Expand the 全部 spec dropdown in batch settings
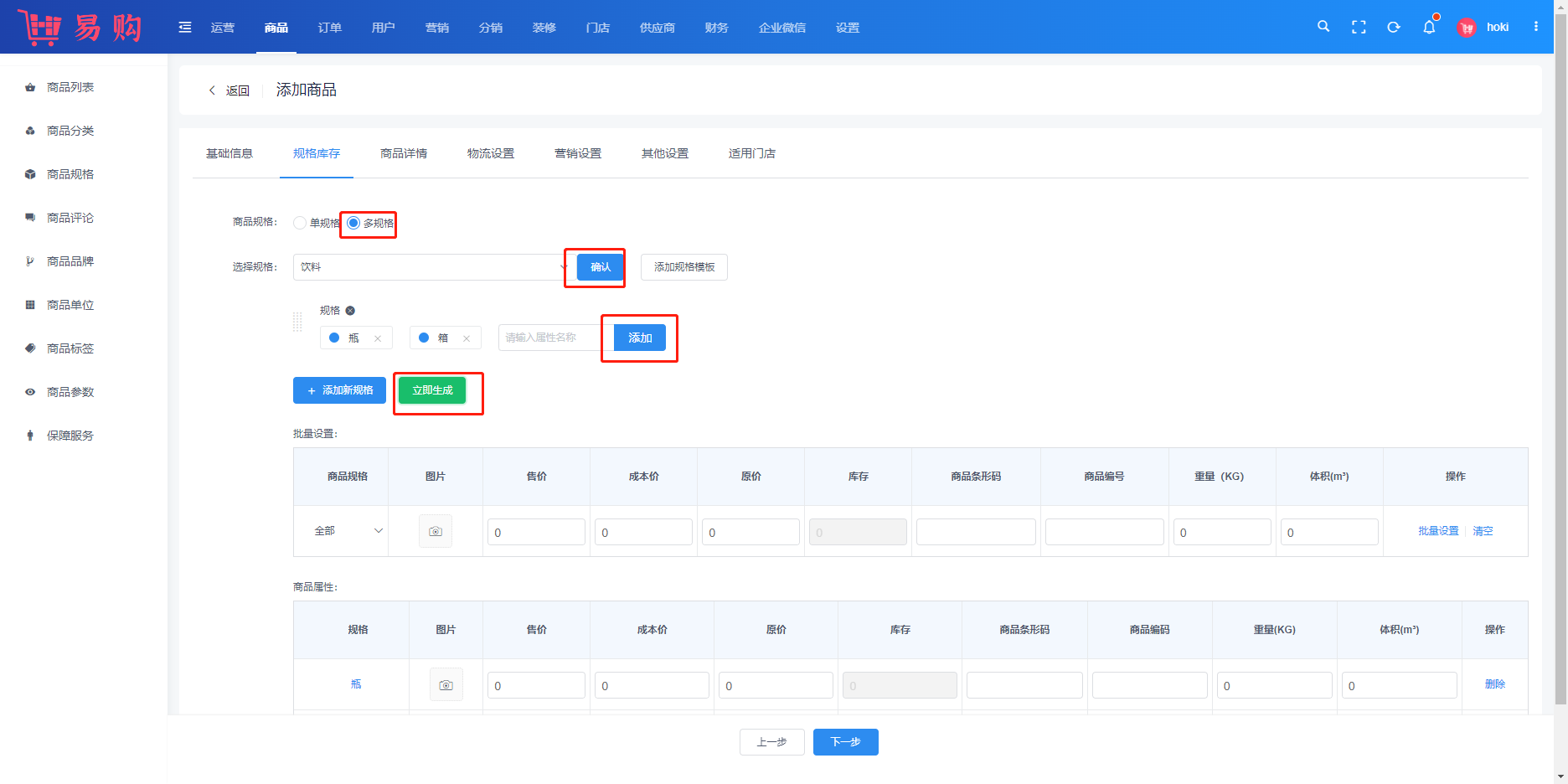The image size is (1568, 784). [348, 531]
